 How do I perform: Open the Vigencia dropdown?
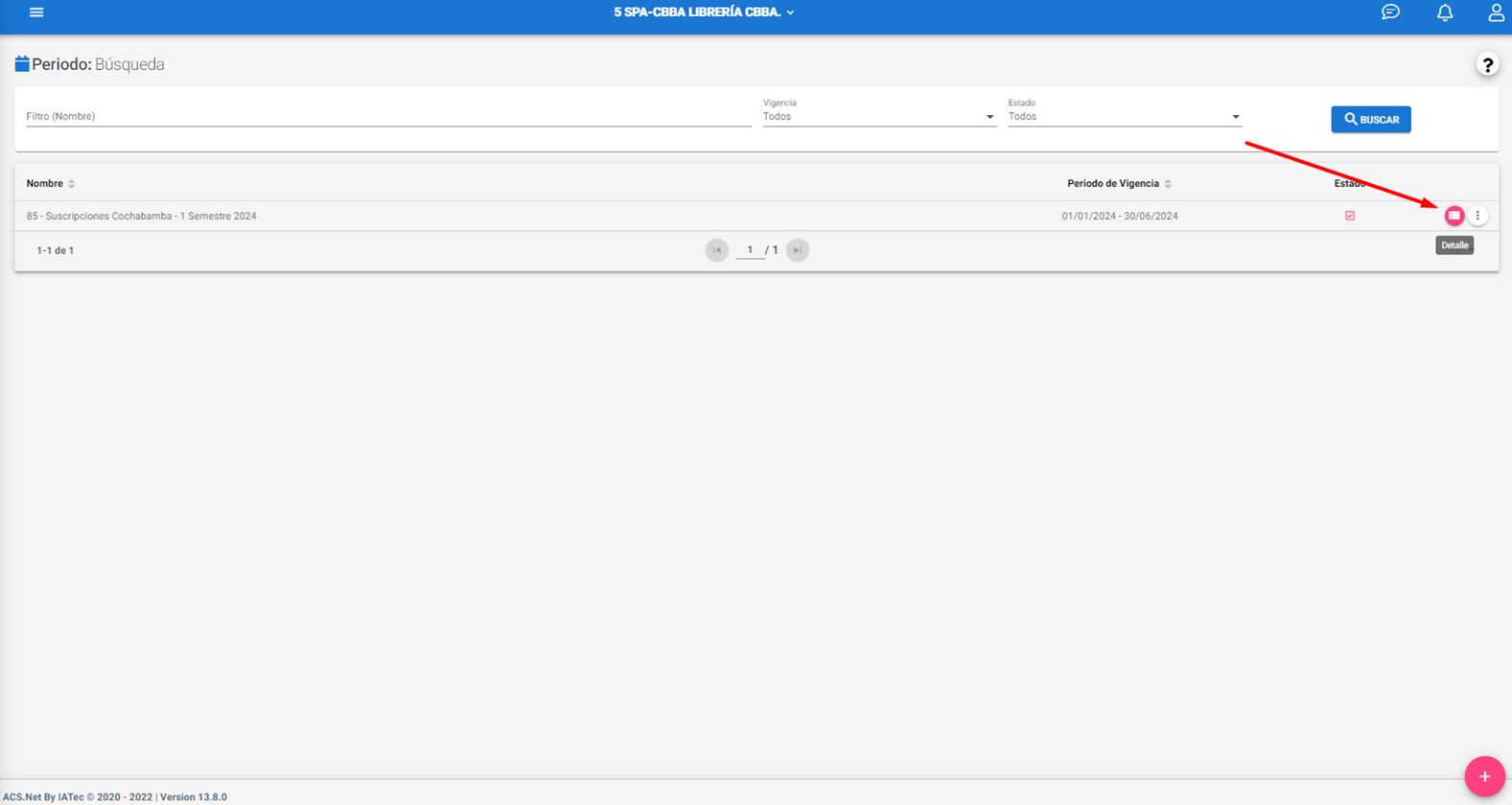click(x=879, y=117)
